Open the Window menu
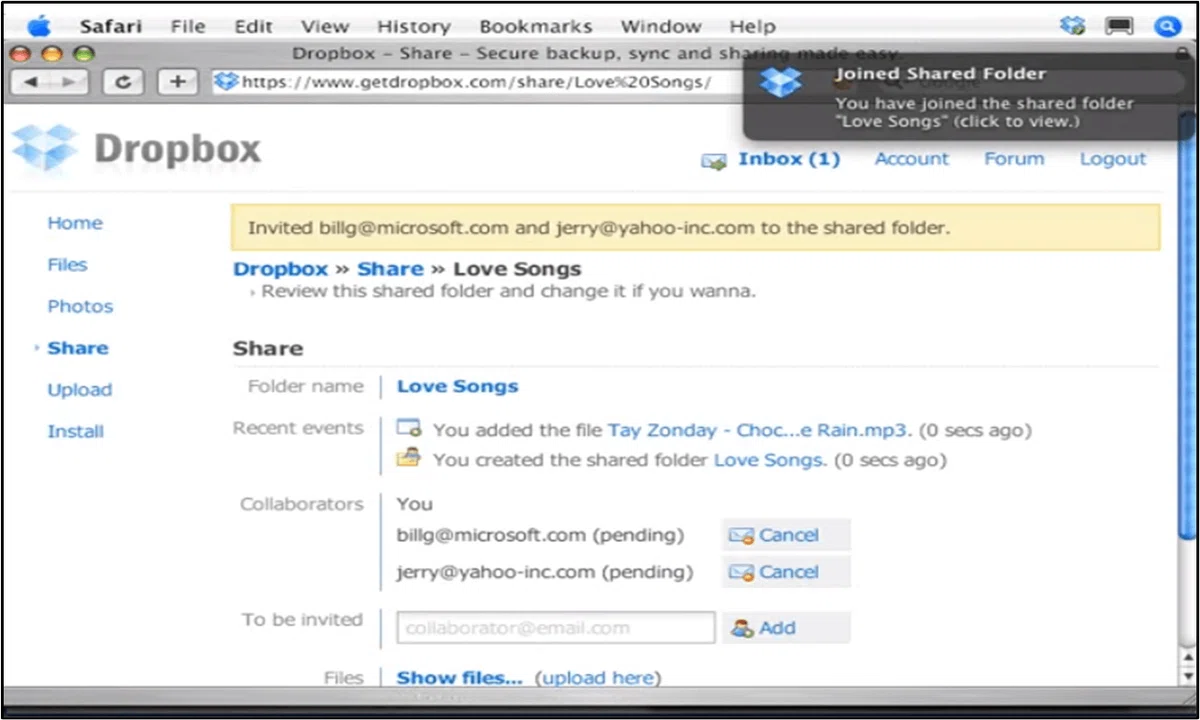The height and width of the screenshot is (720, 1200). click(660, 27)
